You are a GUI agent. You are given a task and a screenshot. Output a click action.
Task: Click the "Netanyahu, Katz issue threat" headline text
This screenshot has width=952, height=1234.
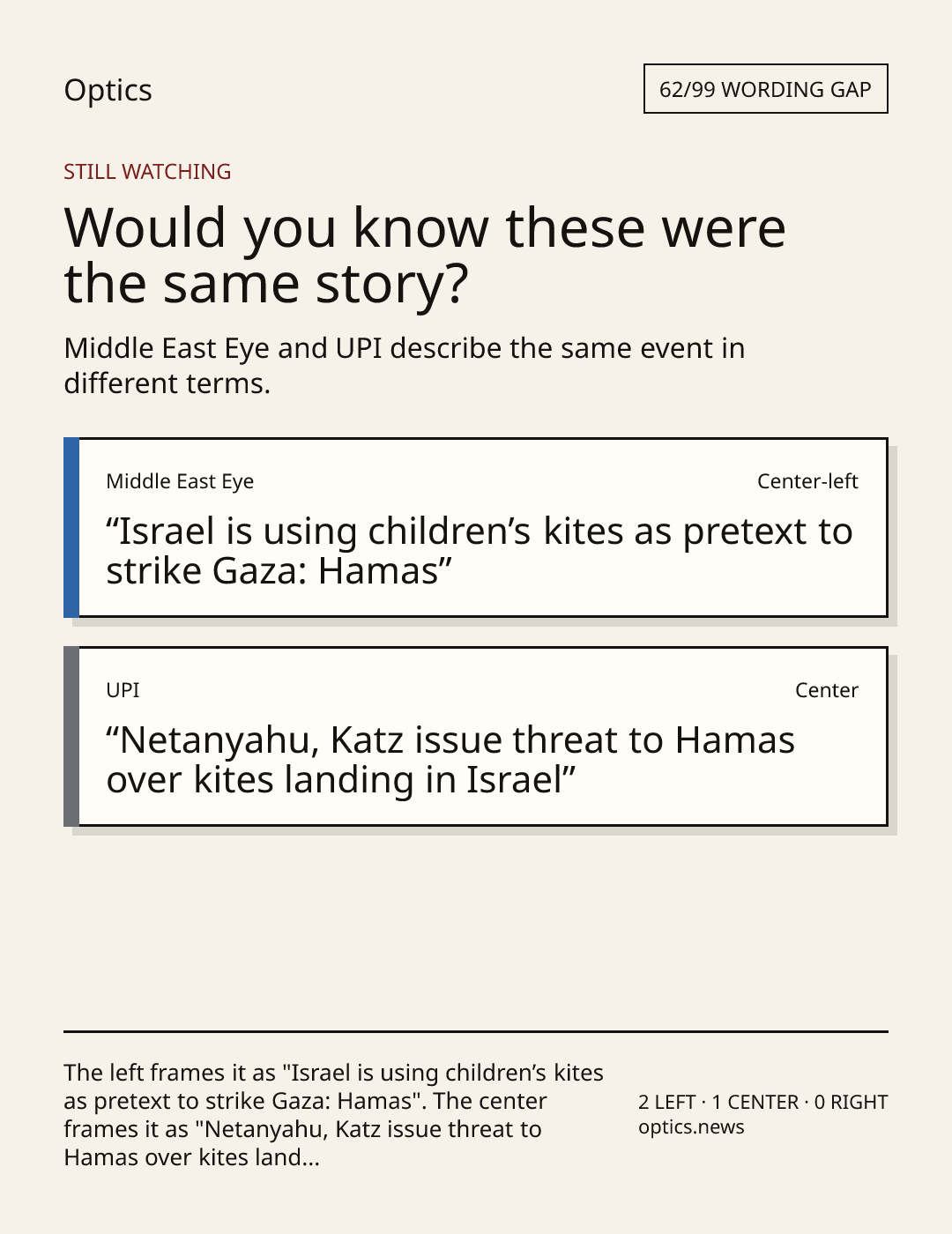point(450,760)
